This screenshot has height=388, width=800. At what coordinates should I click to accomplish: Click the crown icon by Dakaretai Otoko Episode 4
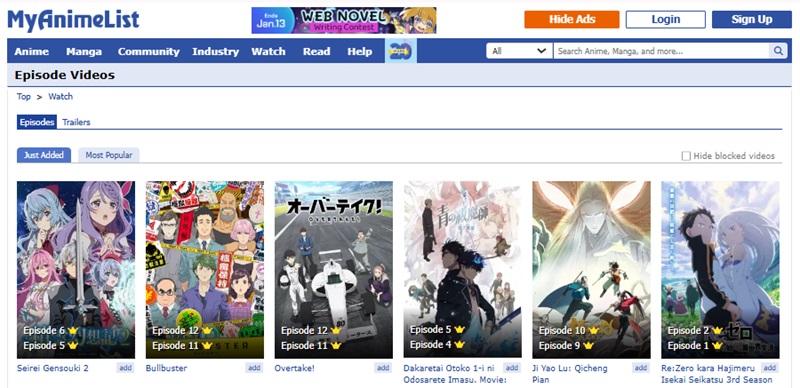[459, 345]
